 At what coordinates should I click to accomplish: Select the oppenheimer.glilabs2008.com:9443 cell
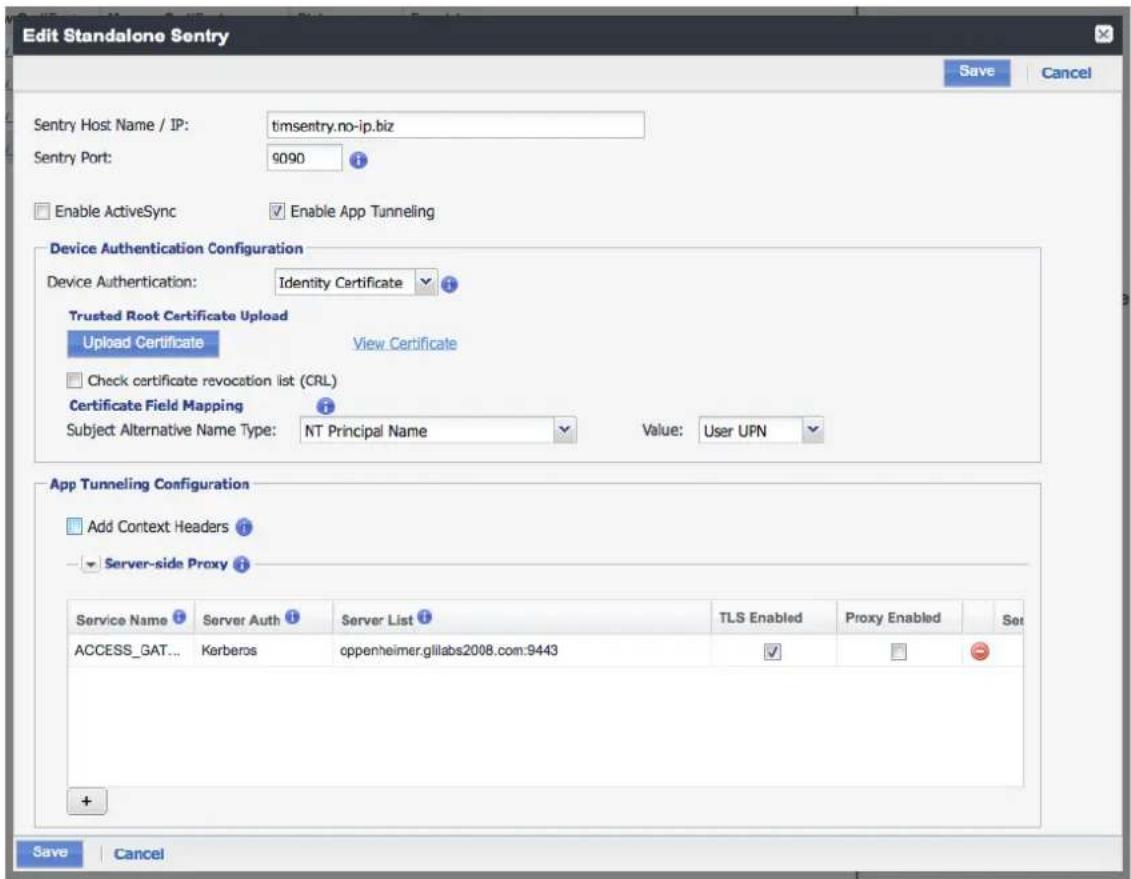522,650
